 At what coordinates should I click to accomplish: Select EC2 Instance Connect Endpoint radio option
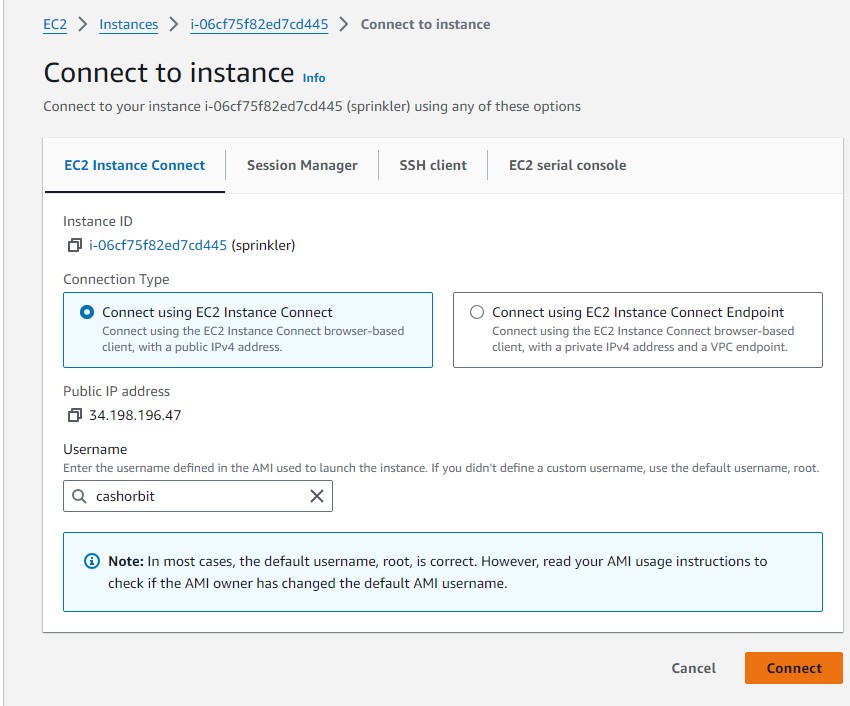pyautogui.click(x=477, y=312)
